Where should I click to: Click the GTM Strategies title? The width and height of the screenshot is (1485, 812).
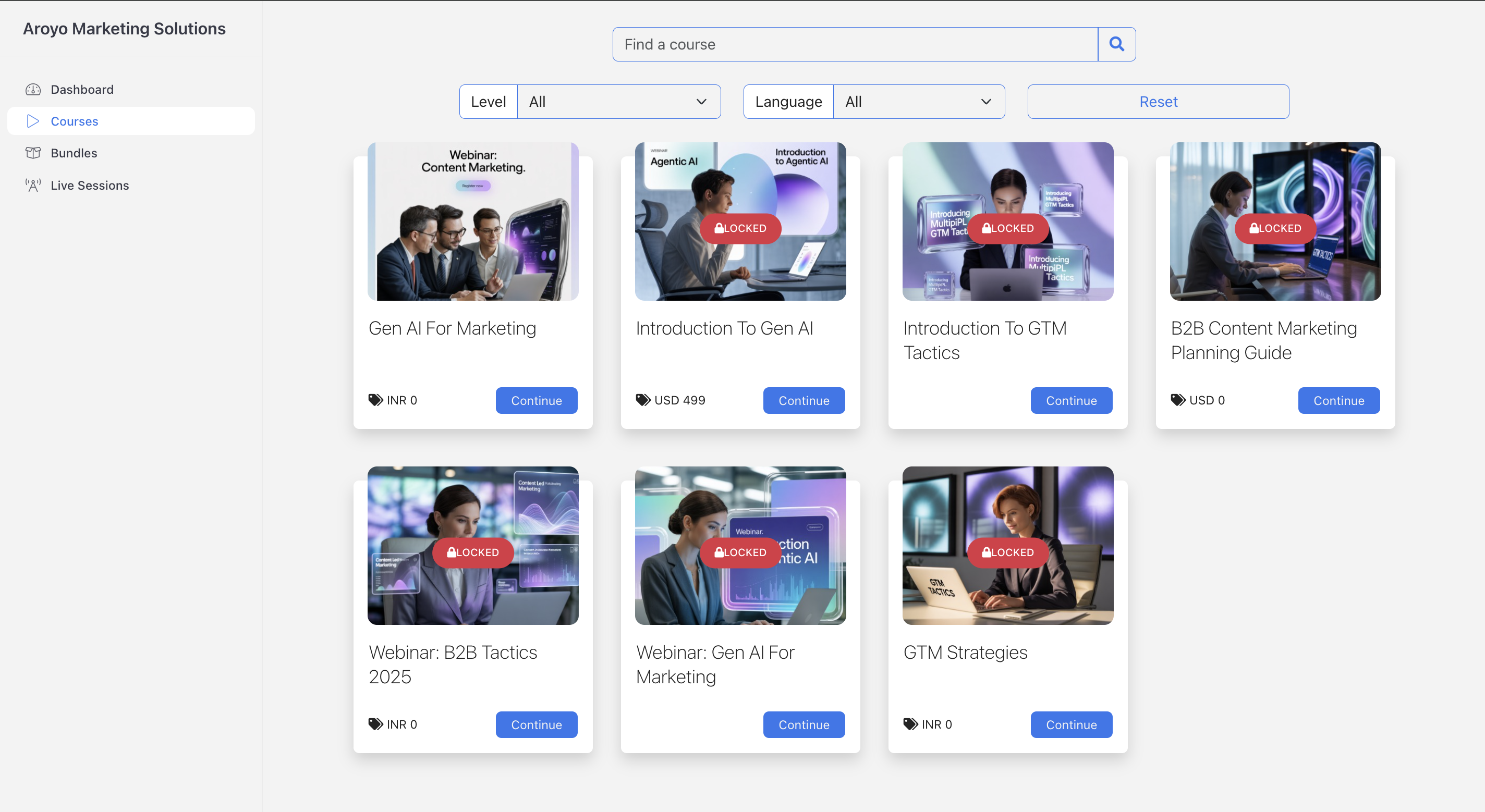[x=965, y=653]
